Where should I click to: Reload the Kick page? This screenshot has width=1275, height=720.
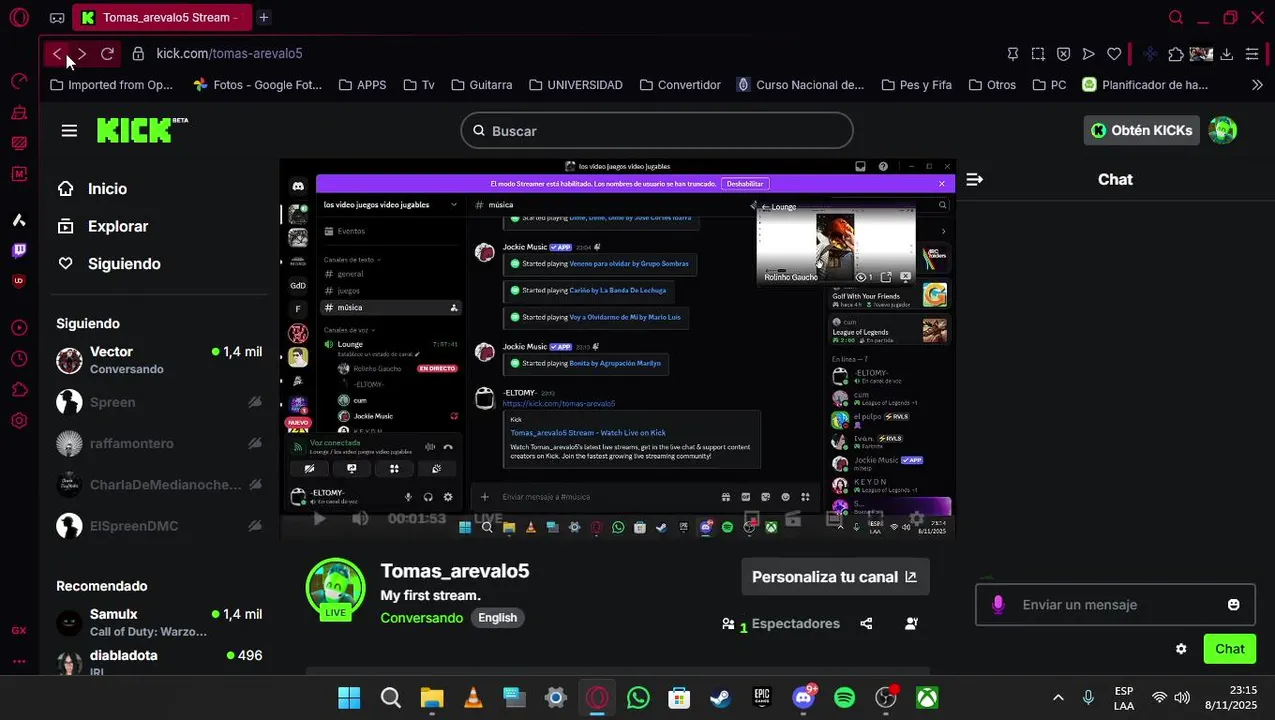pos(107,54)
